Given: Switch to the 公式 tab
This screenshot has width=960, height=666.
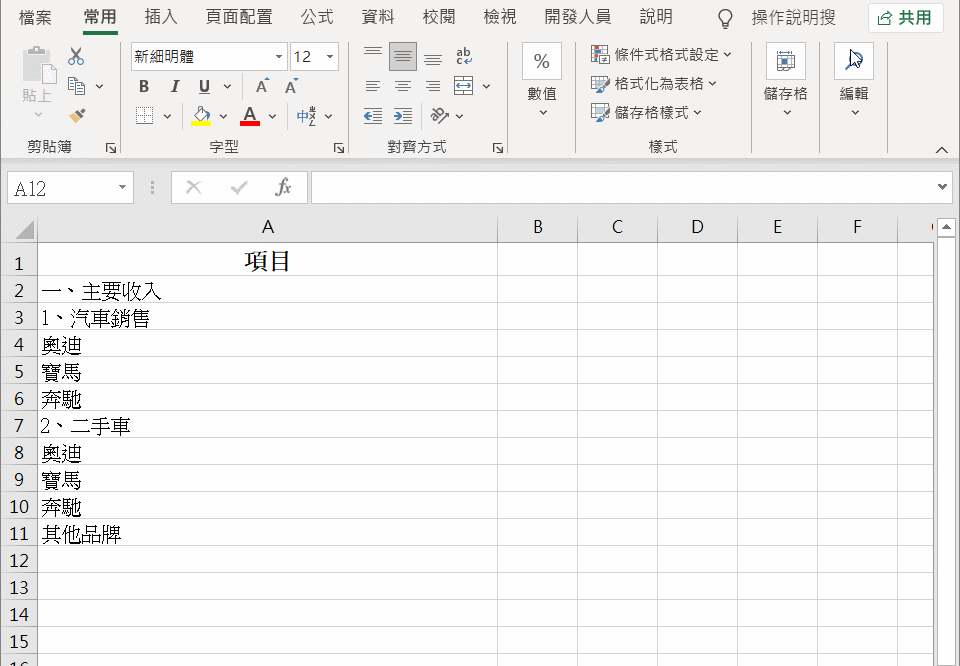Looking at the screenshot, I should click(317, 17).
